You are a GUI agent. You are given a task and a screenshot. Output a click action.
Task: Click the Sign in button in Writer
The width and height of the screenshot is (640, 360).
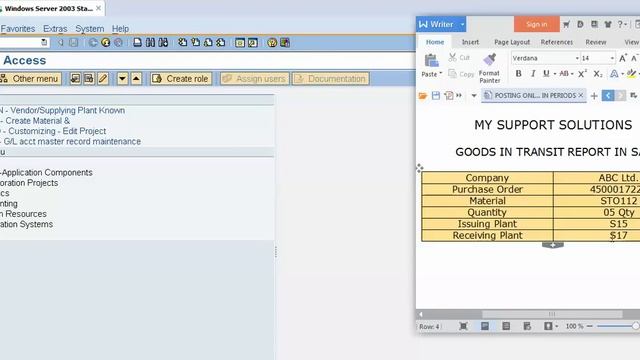click(537, 24)
